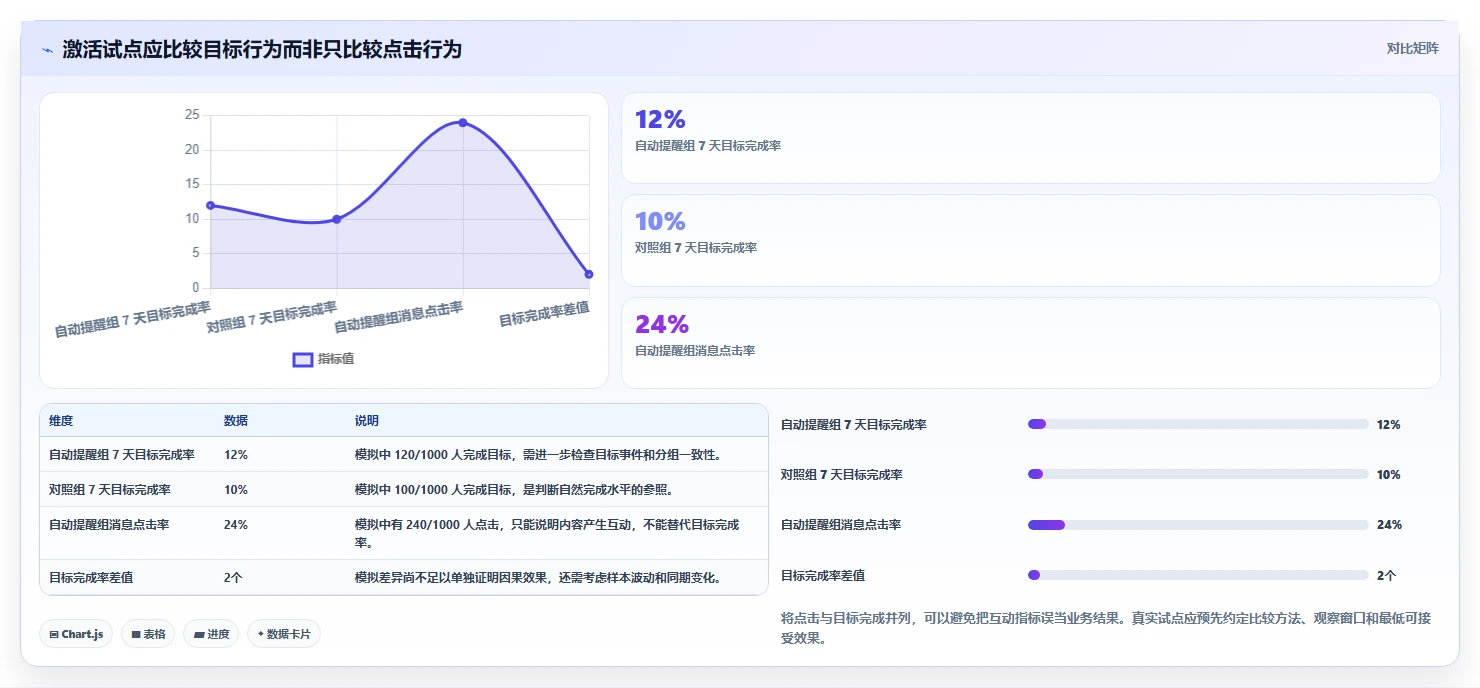1480x688 pixels.
Task: Click the lightning icon beside the title
Action: coord(47,50)
